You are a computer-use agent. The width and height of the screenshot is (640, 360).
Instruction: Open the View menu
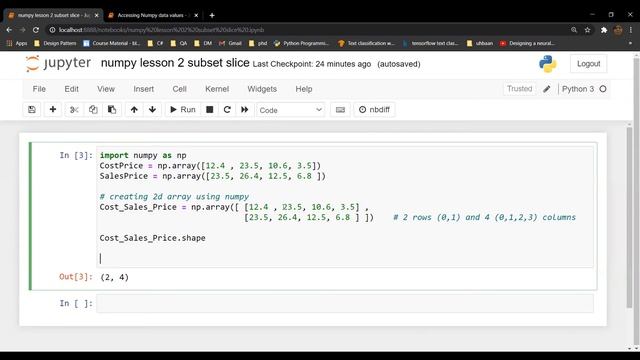106,89
